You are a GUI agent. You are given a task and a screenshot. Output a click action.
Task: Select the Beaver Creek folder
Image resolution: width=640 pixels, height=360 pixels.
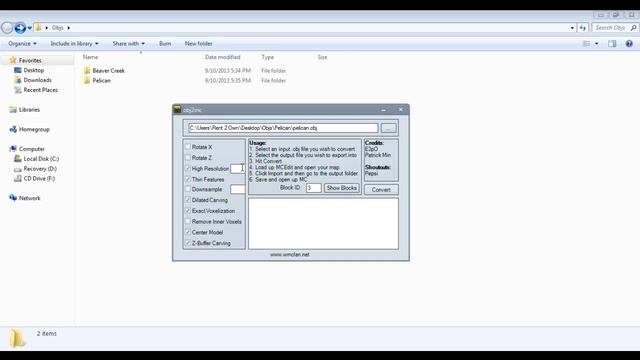point(108,71)
